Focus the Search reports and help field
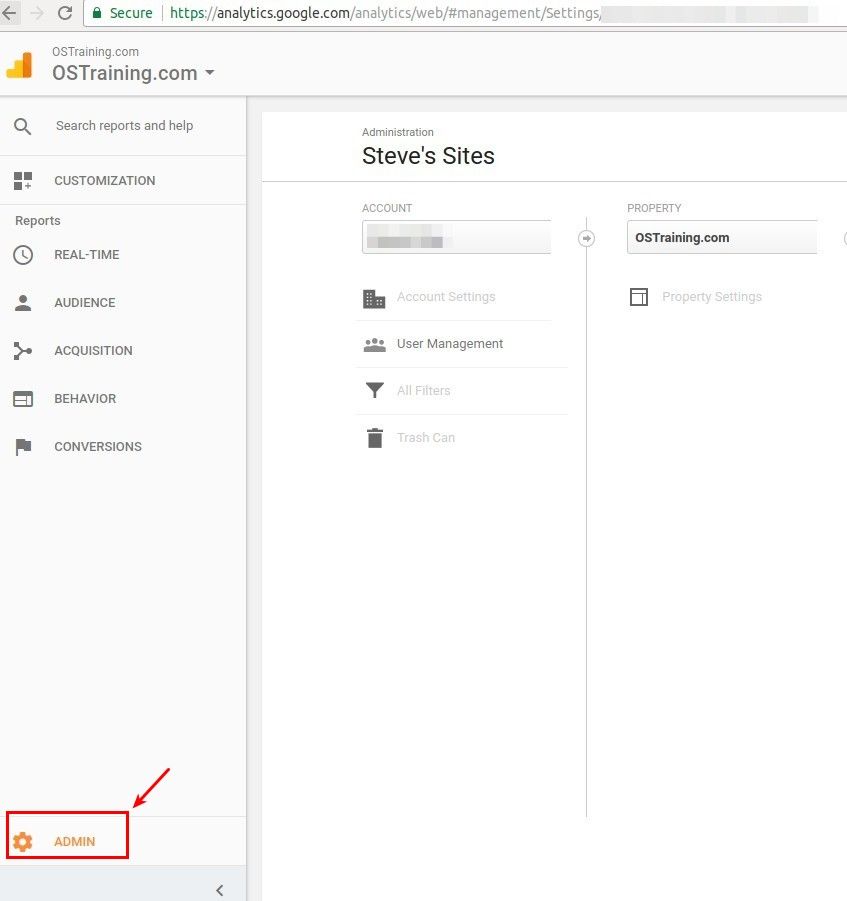The image size is (847, 901). click(x=124, y=126)
